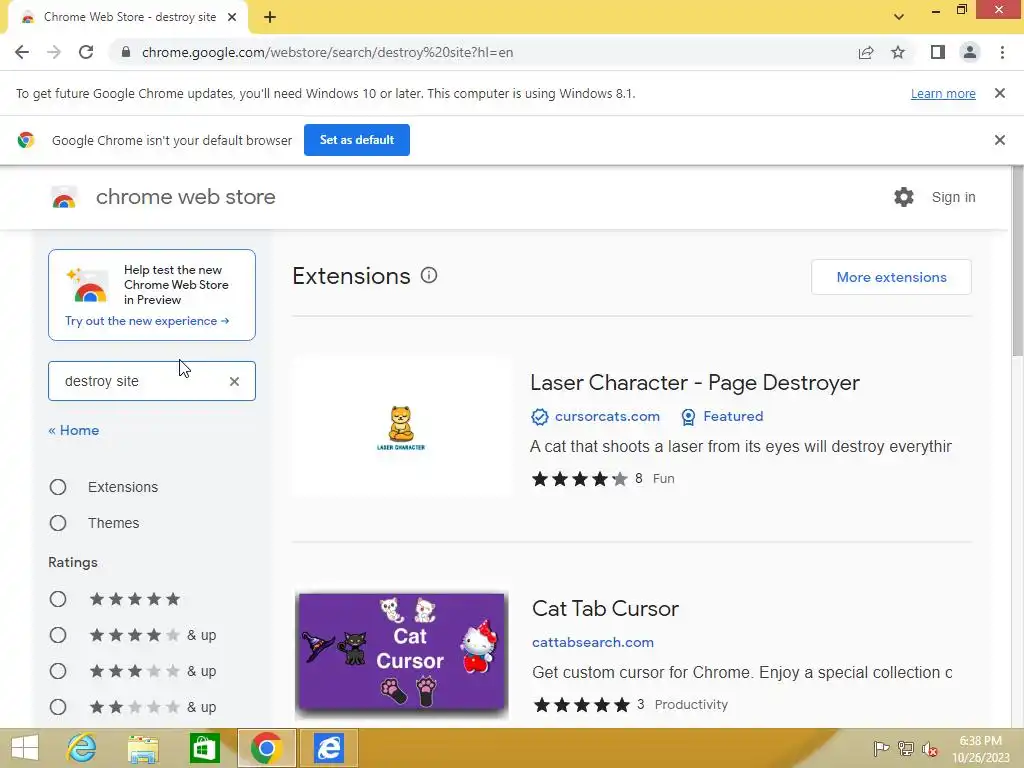Filter by three stars & up
The image size is (1024, 768).
click(x=58, y=671)
